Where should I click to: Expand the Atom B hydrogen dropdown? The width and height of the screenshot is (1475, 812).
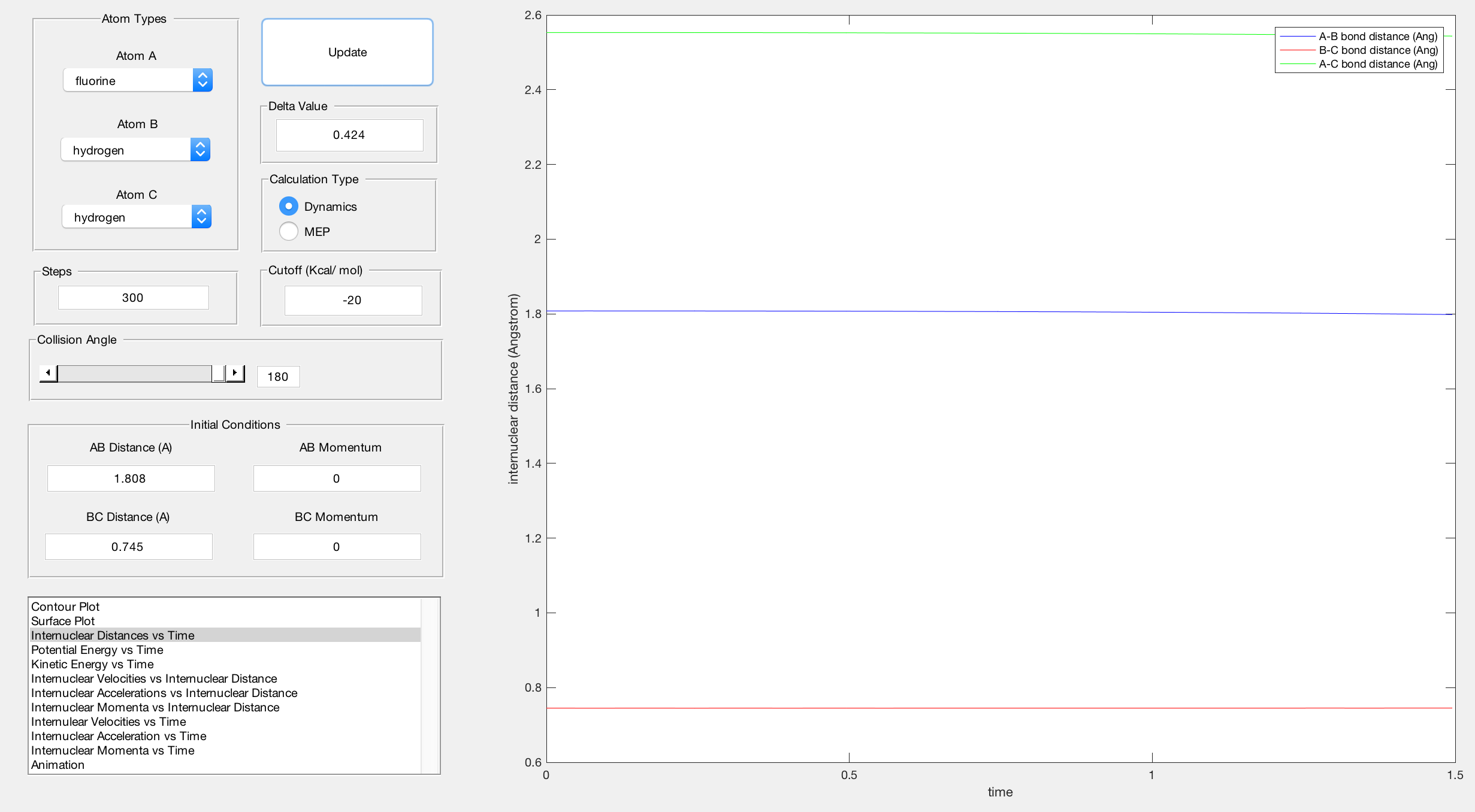(x=135, y=150)
